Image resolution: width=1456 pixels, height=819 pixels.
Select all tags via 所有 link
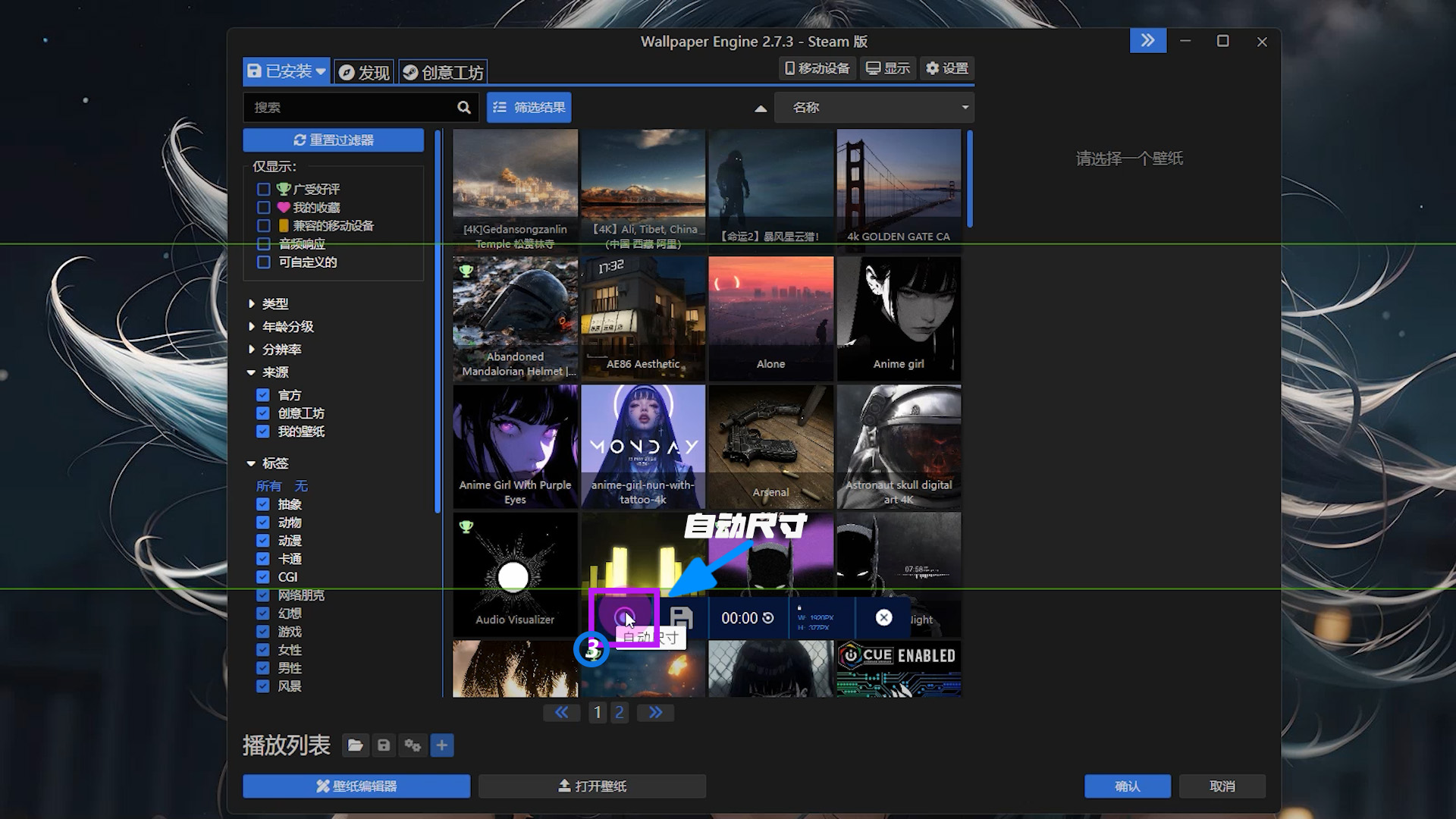coord(268,486)
